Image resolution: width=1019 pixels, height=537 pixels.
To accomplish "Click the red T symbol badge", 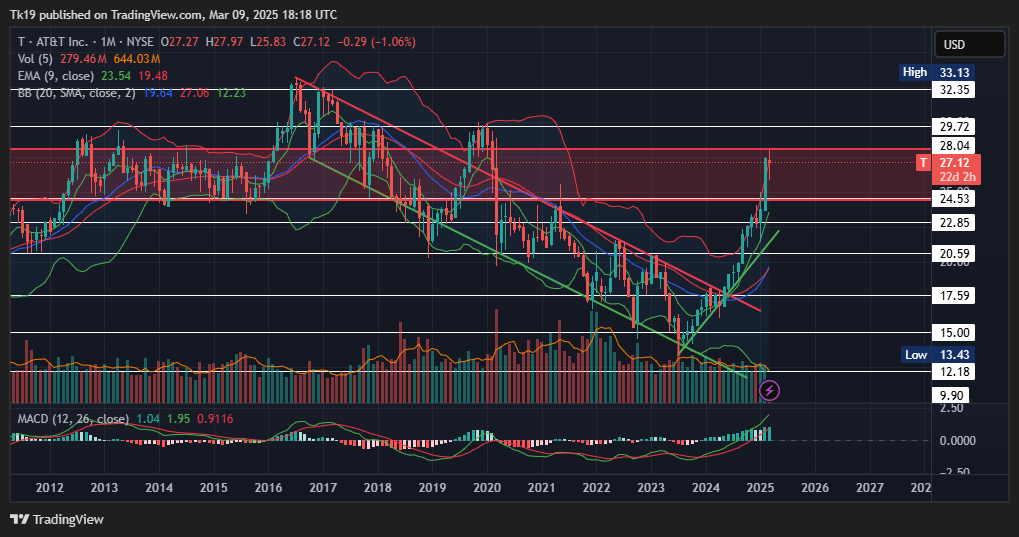I will point(923,163).
